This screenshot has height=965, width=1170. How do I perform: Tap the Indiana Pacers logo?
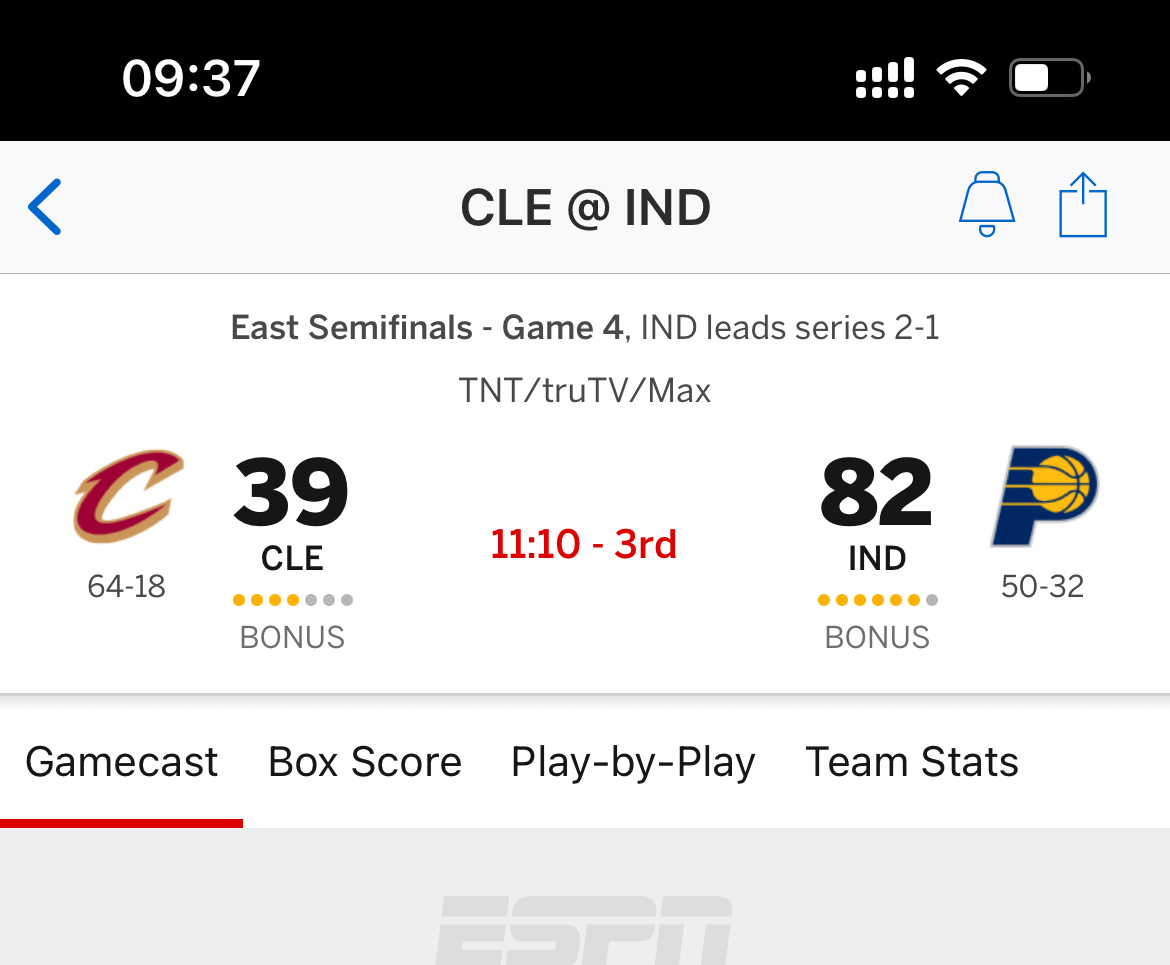pyautogui.click(x=1044, y=496)
